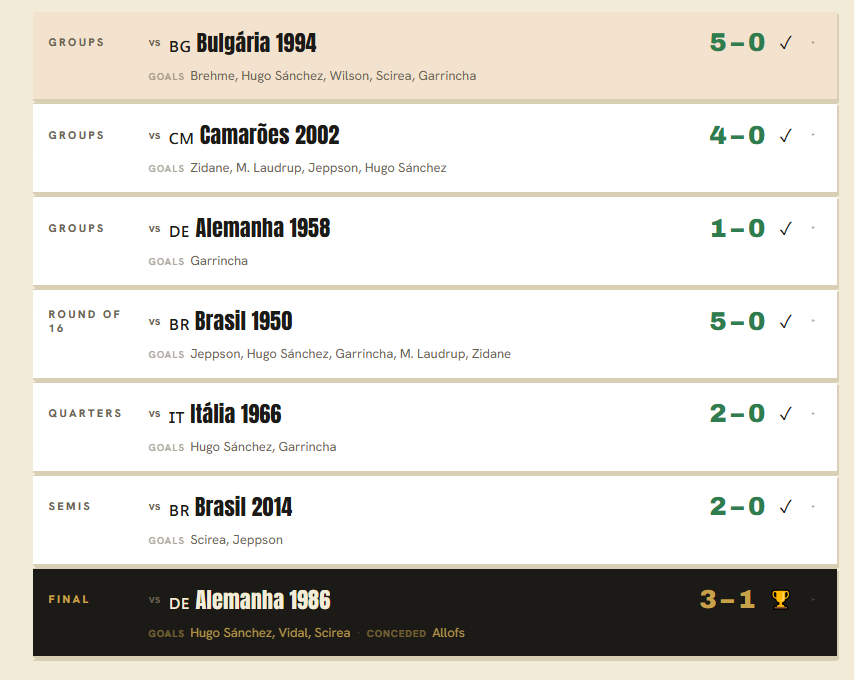Expand the Alemanha 1986 final row arrow
Viewport: 854px width, 680px height.
813,599
